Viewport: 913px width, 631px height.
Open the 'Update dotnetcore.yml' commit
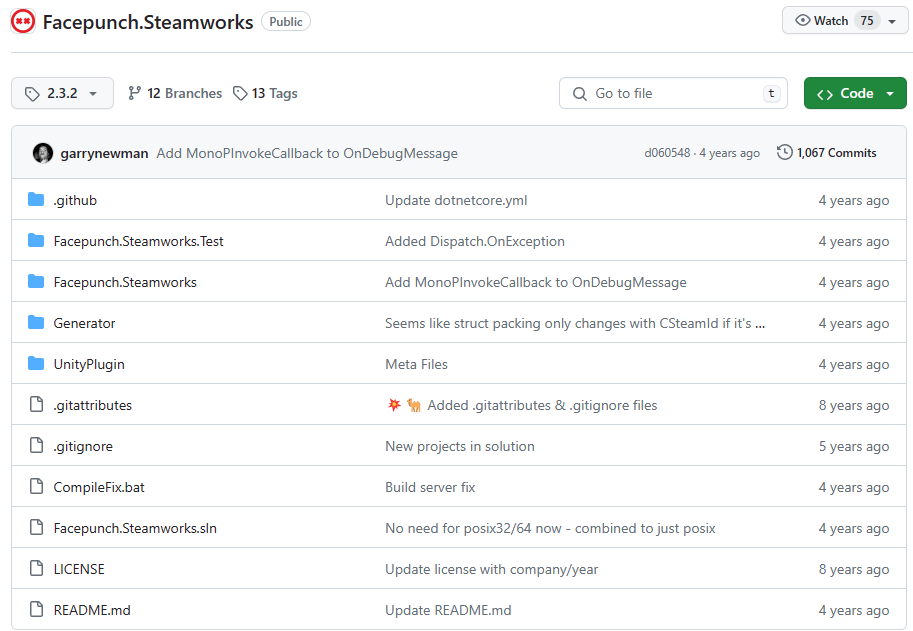click(x=456, y=200)
